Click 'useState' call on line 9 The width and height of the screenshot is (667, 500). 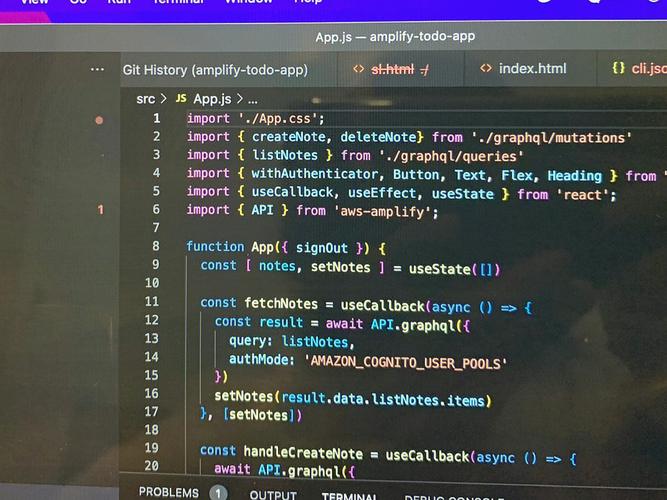tap(439, 269)
